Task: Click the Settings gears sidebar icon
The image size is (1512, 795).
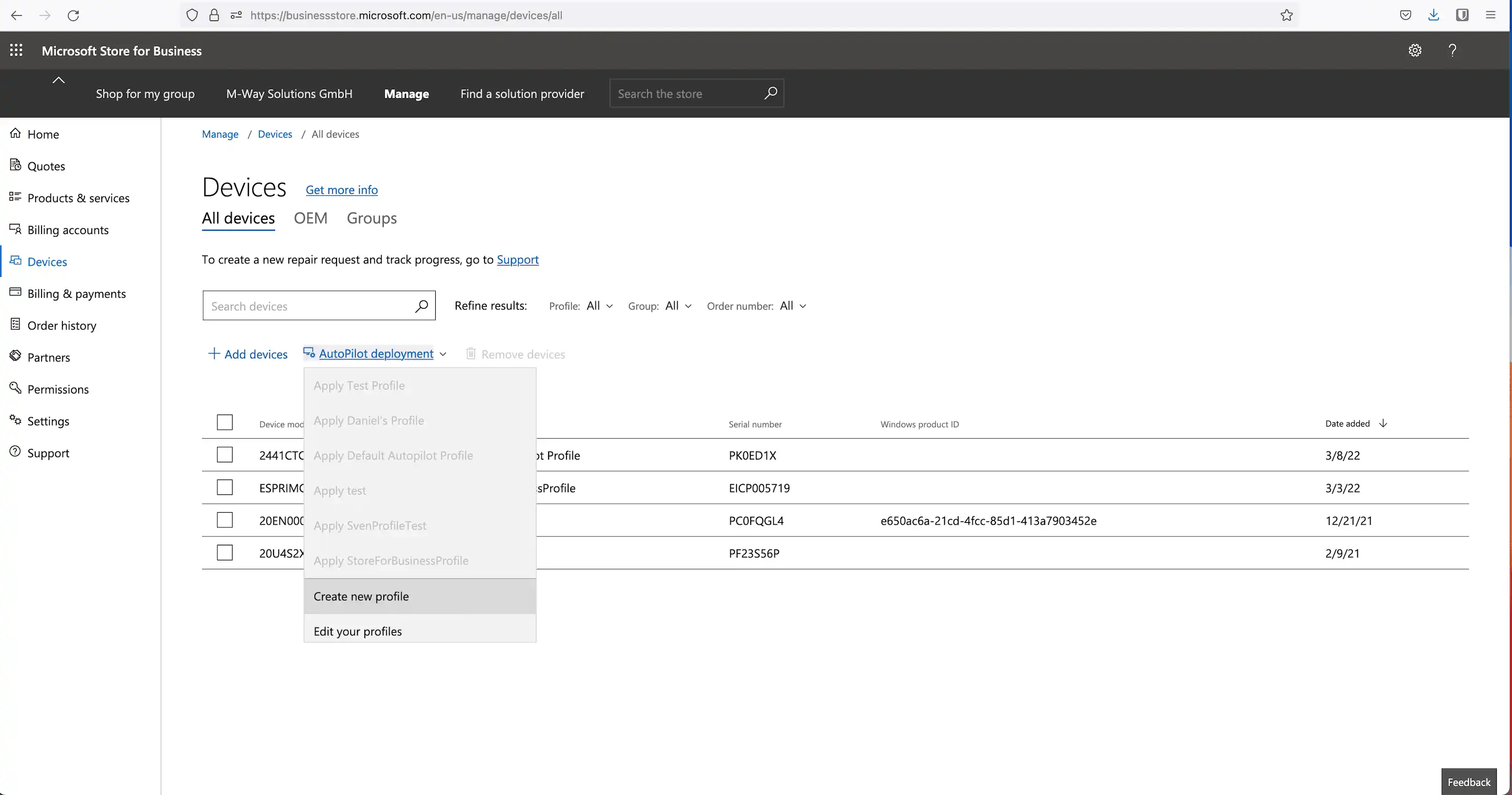Action: coord(15,419)
